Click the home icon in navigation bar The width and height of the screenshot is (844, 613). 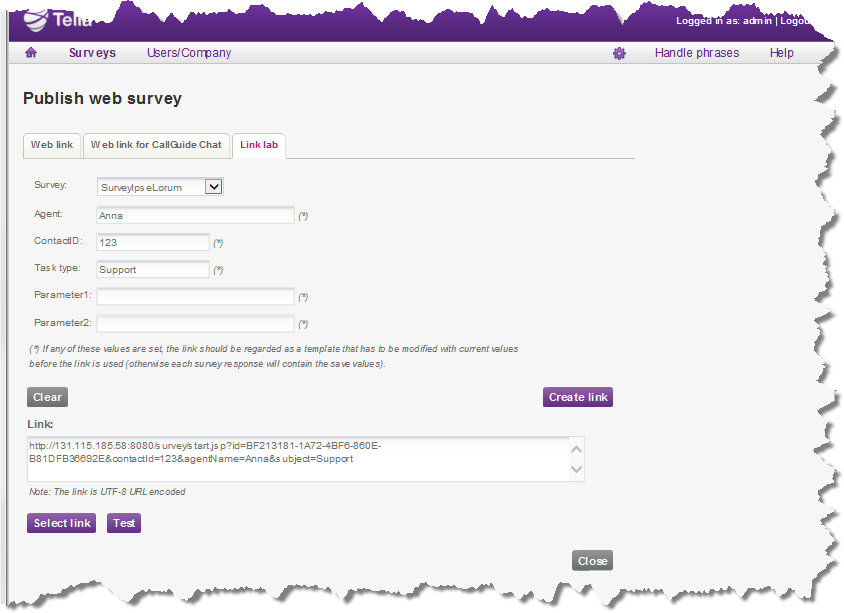tap(31, 53)
